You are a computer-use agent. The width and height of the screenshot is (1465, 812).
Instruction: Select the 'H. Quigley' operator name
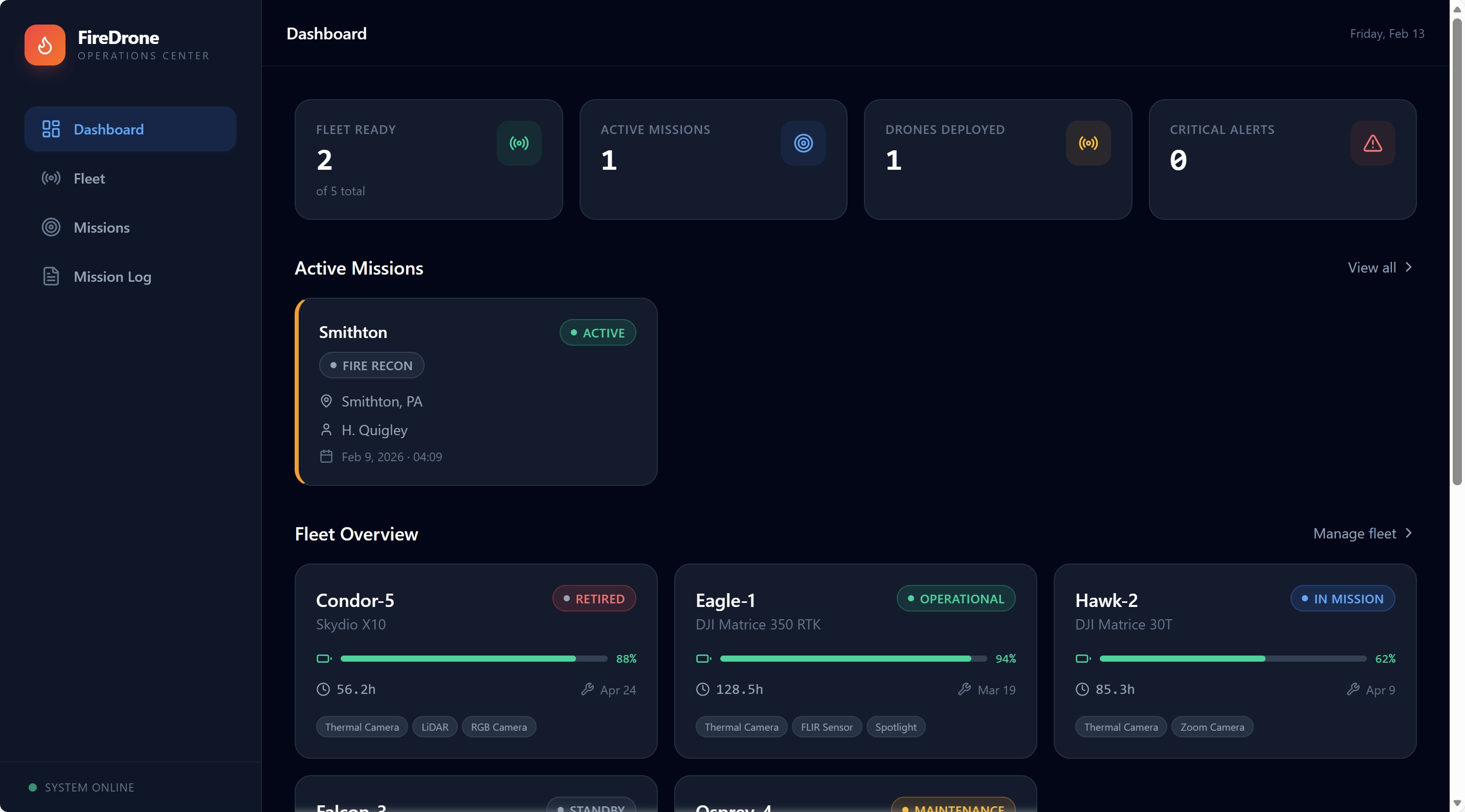point(374,431)
